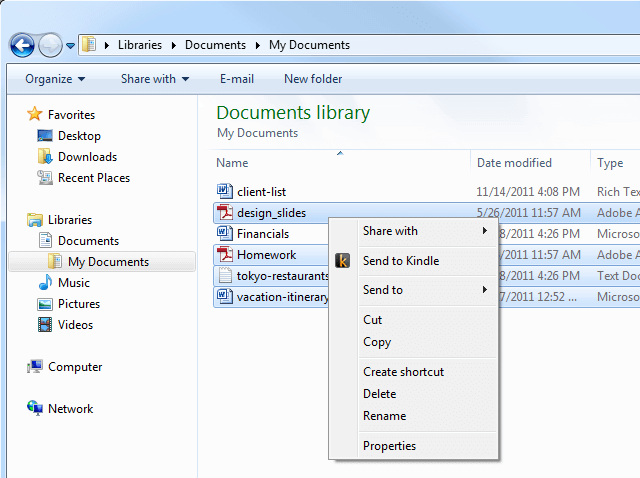
Task: Open Recent Places in the navigation pane
Action: (x=94, y=178)
